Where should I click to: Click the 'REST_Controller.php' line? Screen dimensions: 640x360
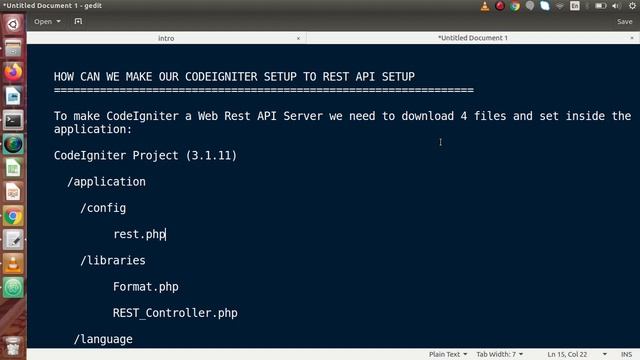pos(175,313)
